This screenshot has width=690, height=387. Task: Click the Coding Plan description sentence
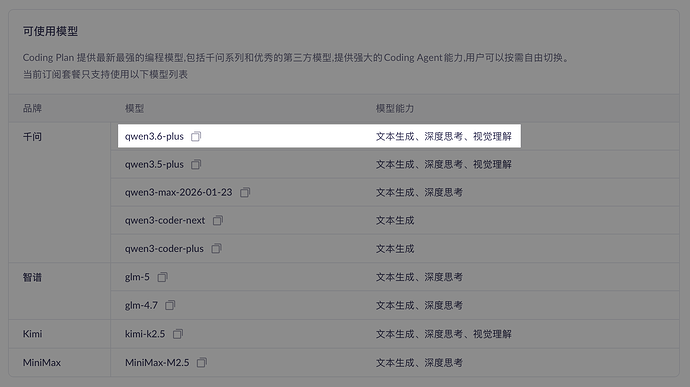[297, 58]
